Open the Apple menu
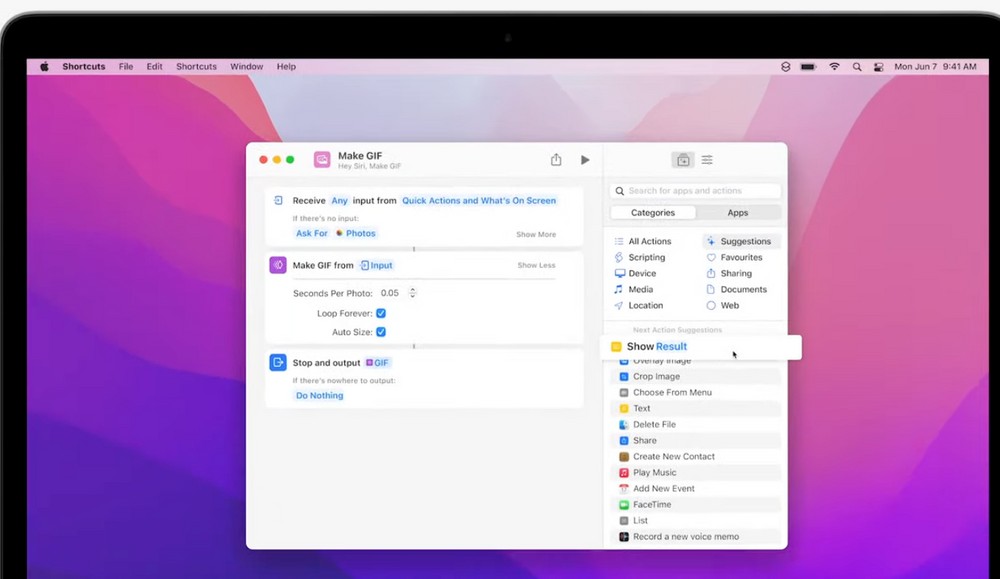The width and height of the screenshot is (1000, 579). [x=44, y=66]
